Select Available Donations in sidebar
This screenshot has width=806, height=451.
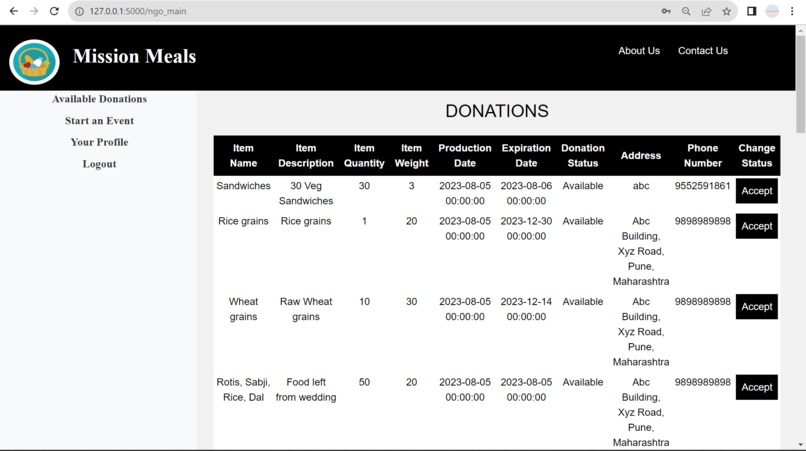click(x=99, y=99)
